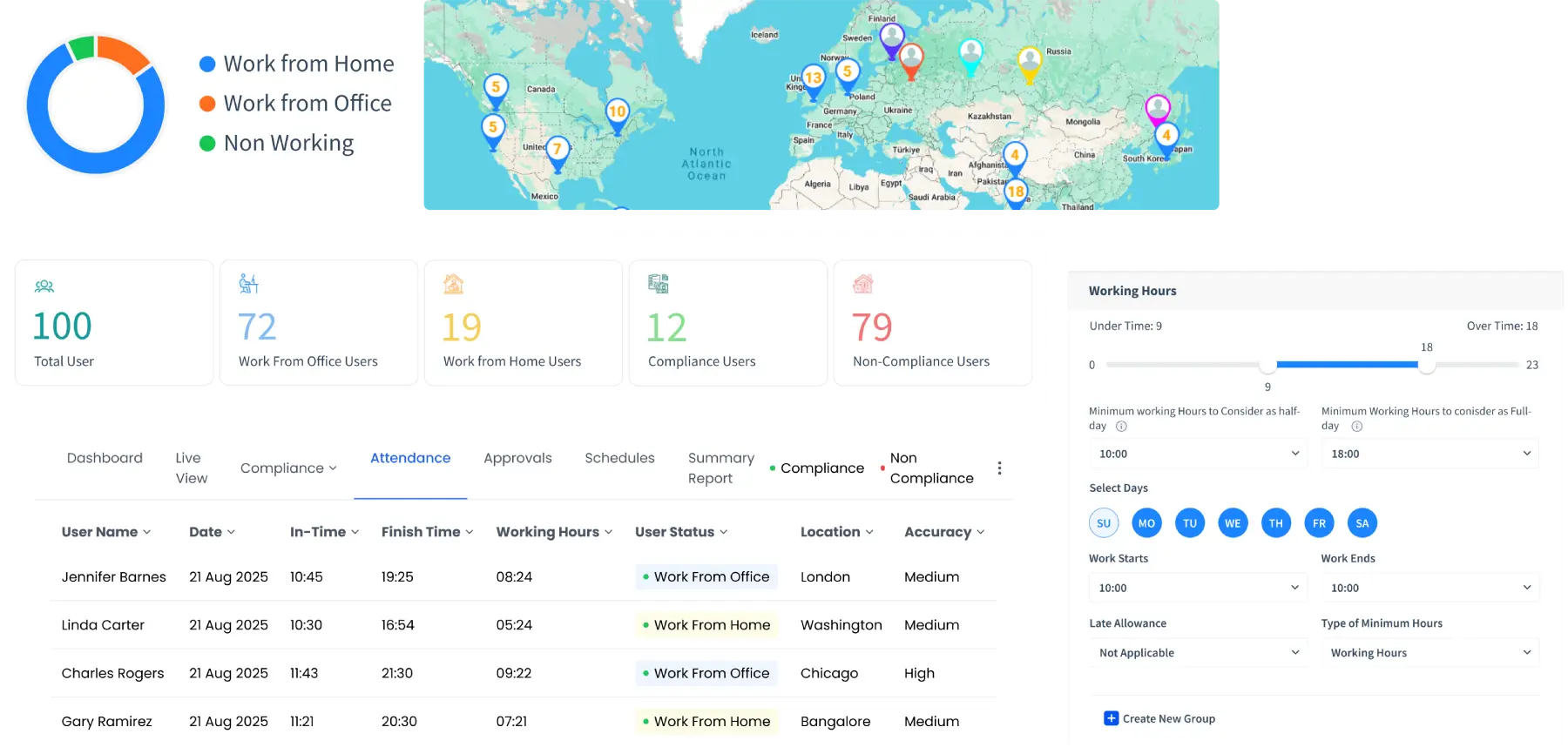Click Create New Group
Screen dimensions: 1568x754
[1159, 718]
